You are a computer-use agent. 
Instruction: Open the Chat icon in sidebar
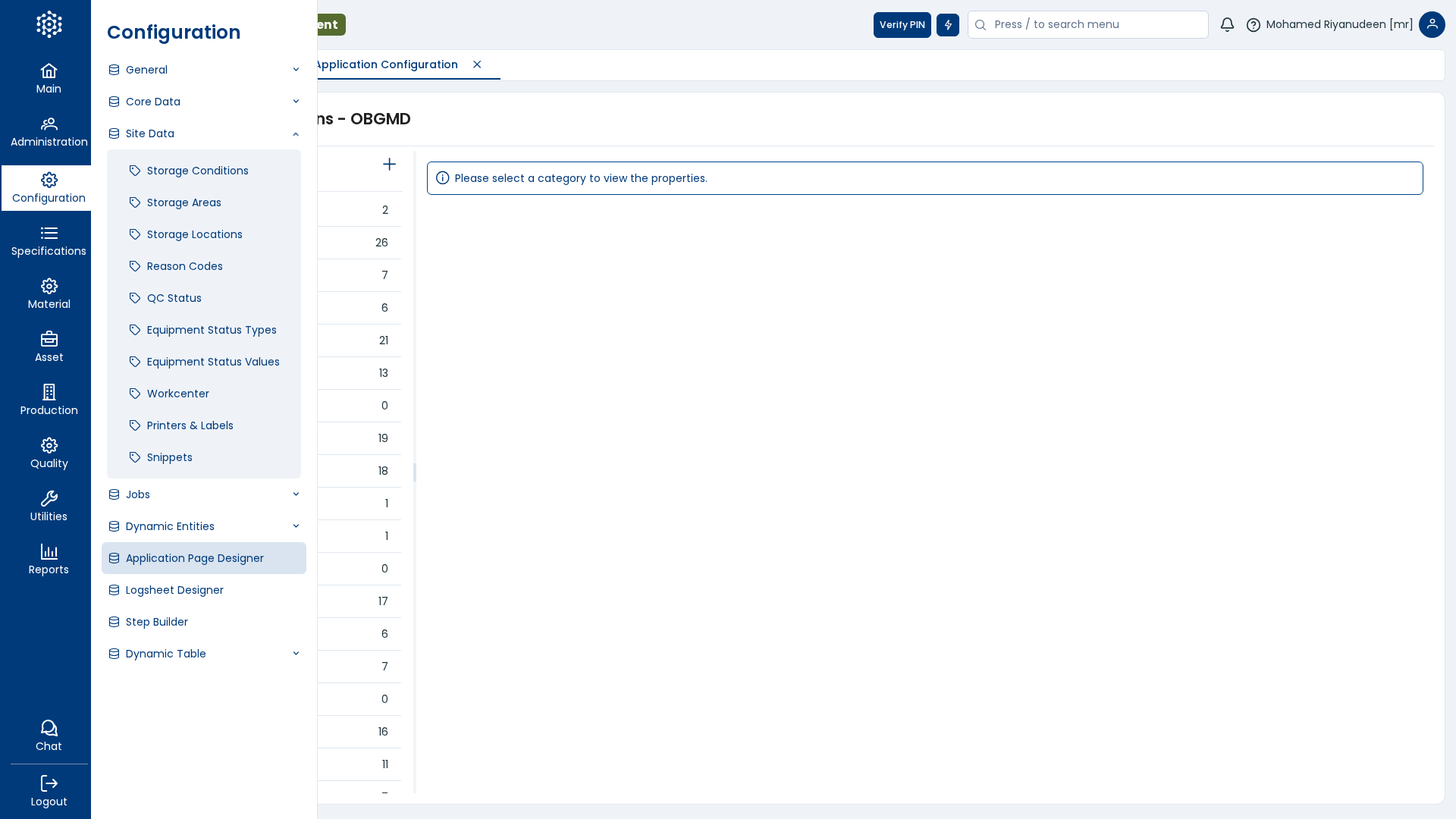pos(49,729)
